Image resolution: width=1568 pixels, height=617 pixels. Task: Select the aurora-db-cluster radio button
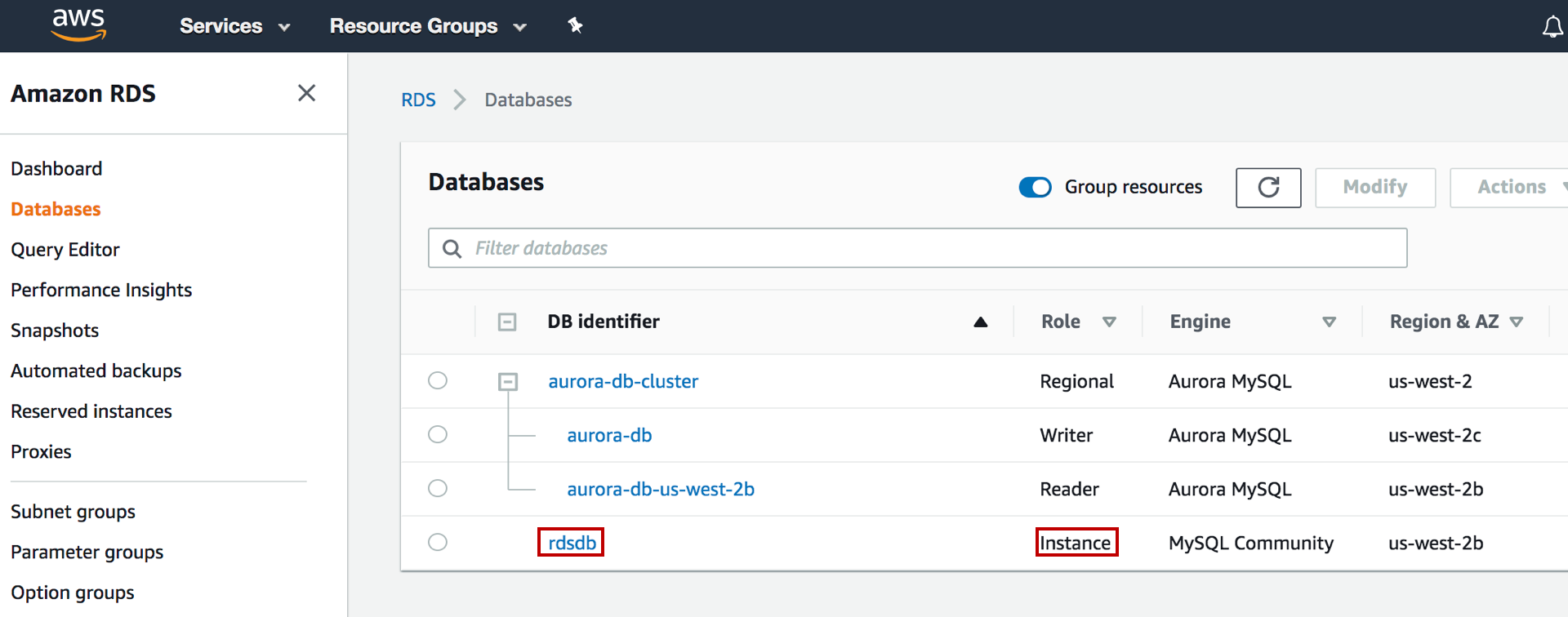(438, 380)
